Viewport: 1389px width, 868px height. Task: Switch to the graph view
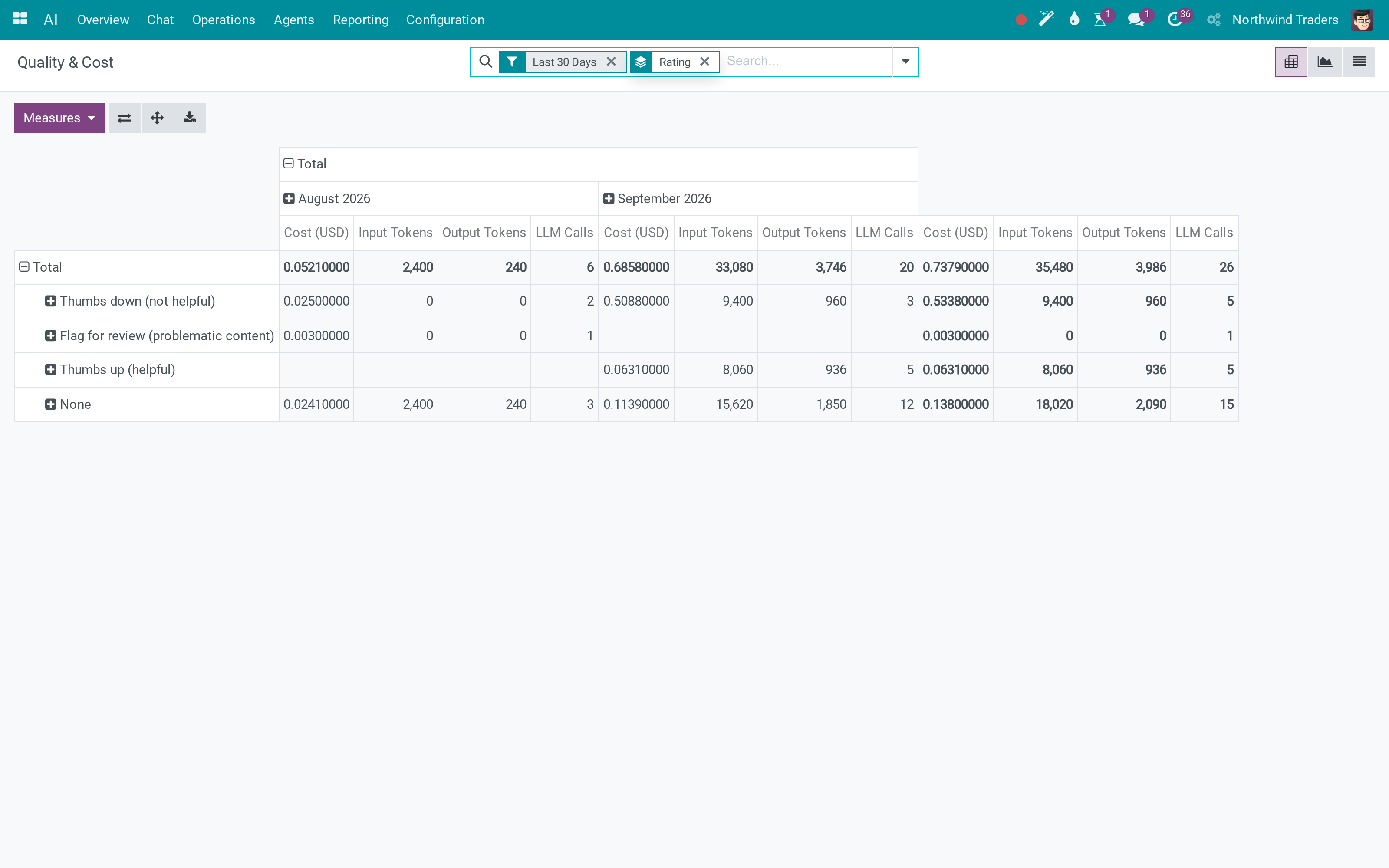(1325, 62)
